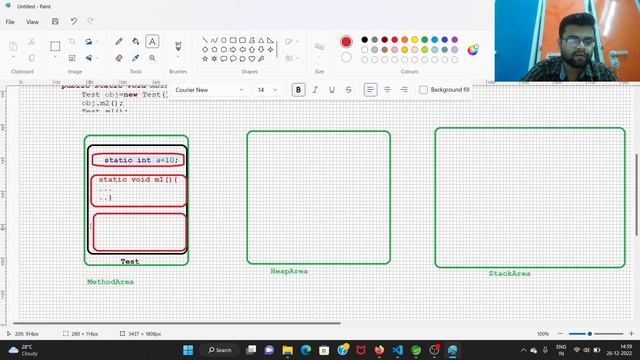Toggle Italic formatting
The image size is (640, 360).
tap(315, 90)
